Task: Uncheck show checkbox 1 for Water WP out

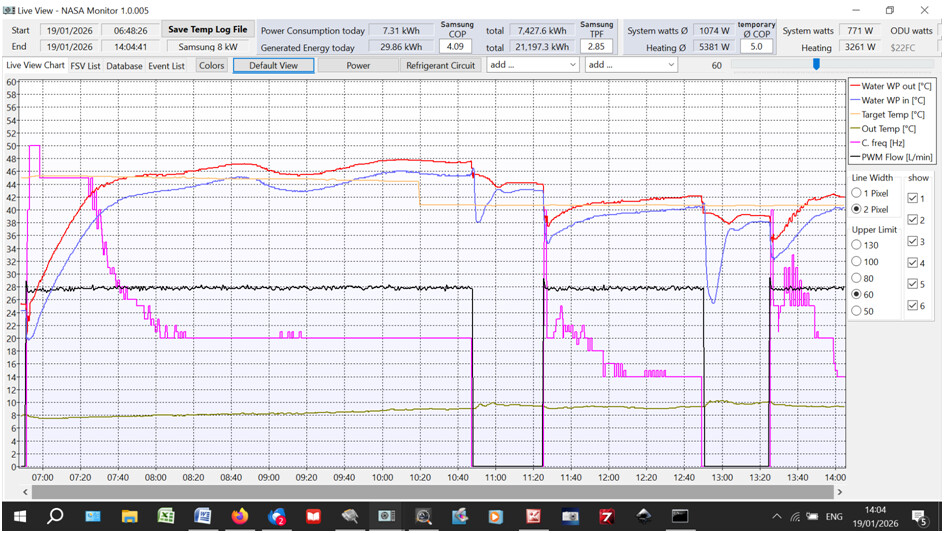Action: pyautogui.click(x=913, y=198)
